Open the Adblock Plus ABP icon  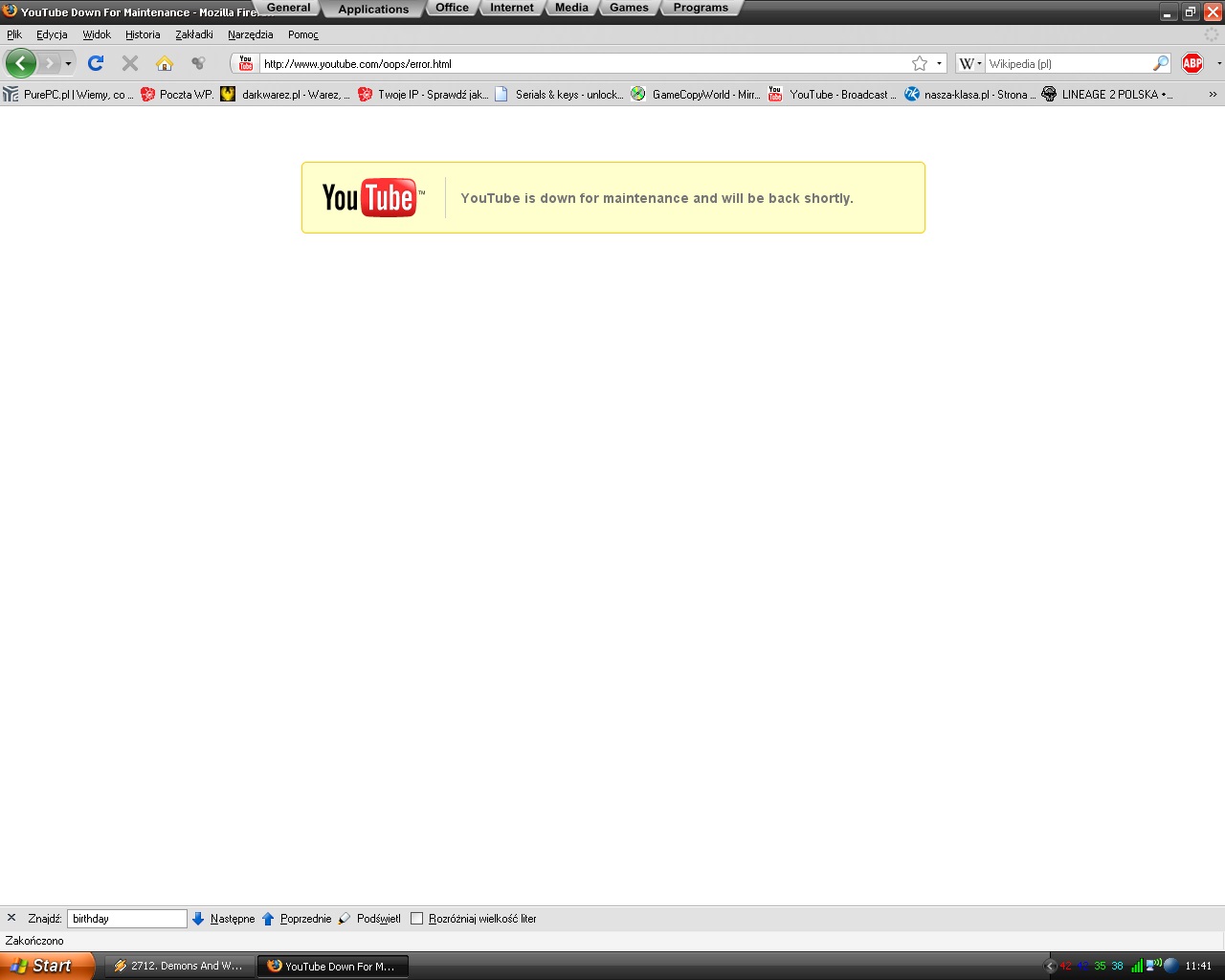(x=1192, y=64)
